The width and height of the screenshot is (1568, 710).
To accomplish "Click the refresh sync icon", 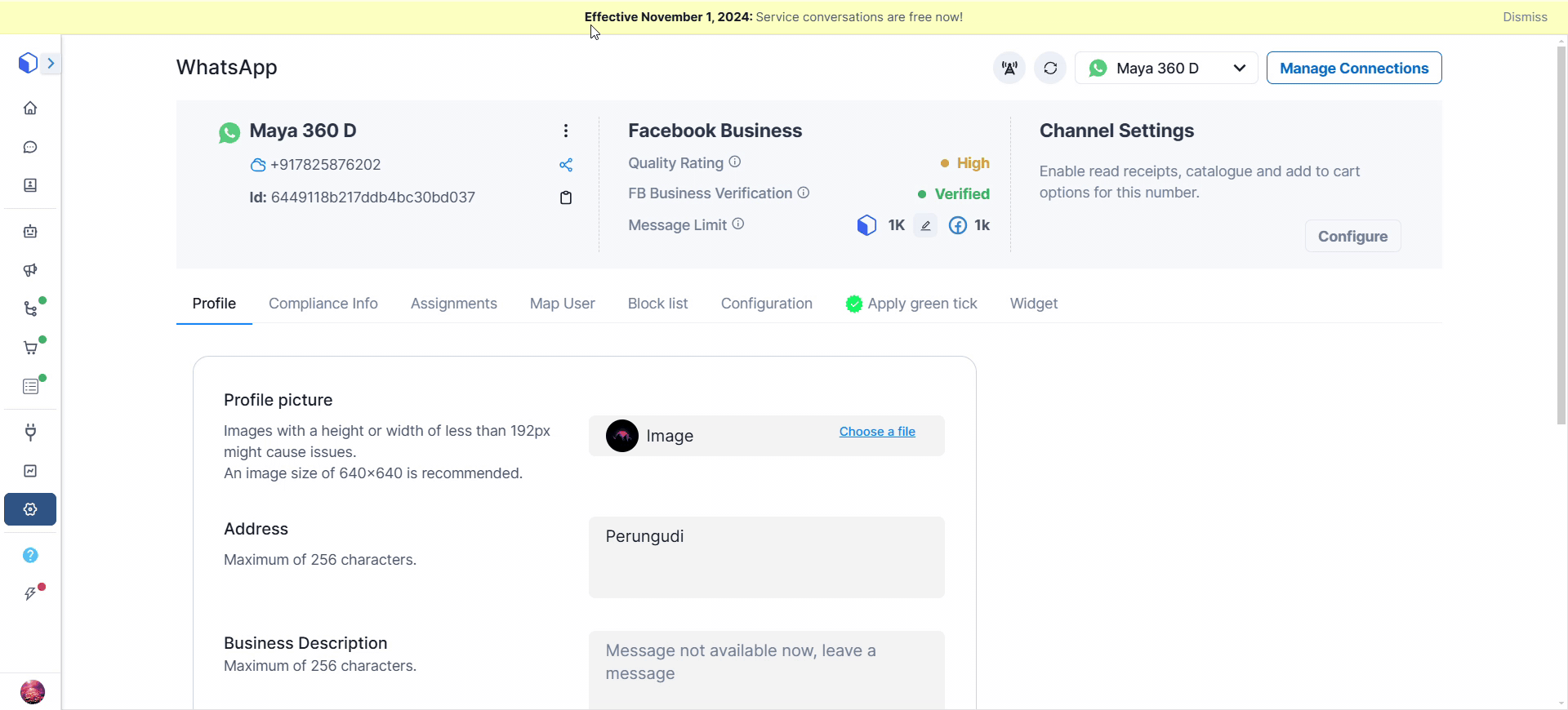I will [1050, 68].
